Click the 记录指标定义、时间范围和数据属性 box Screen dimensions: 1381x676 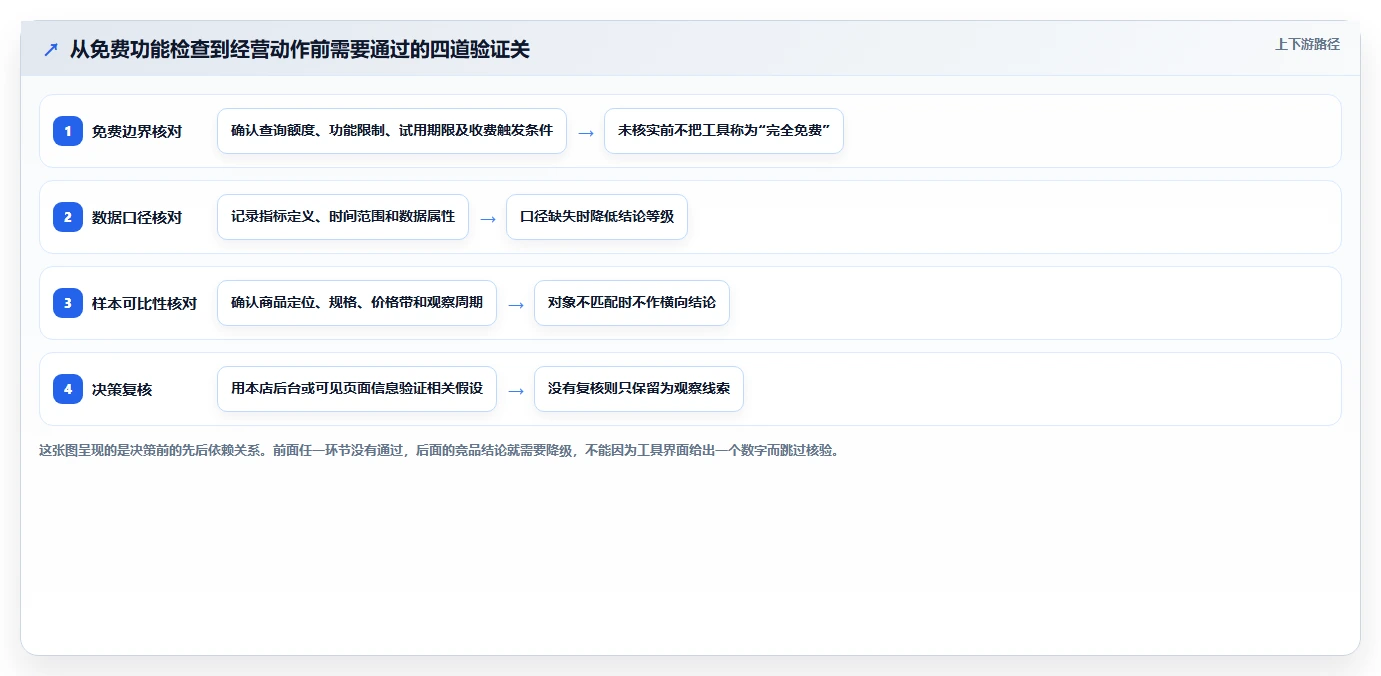coord(343,217)
